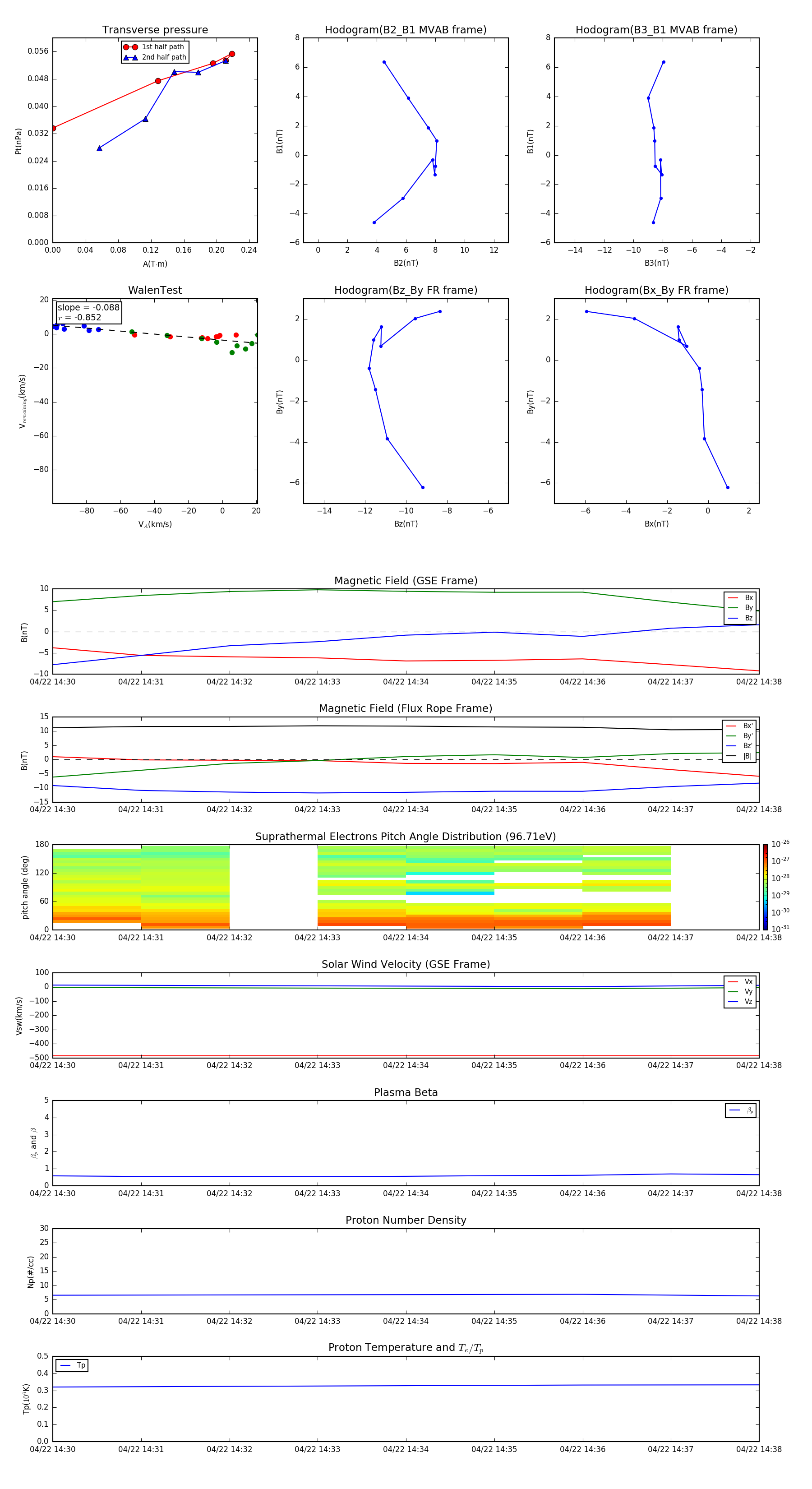Click the 'Tp' legend in Proton Temperature plot

[x=72, y=1365]
